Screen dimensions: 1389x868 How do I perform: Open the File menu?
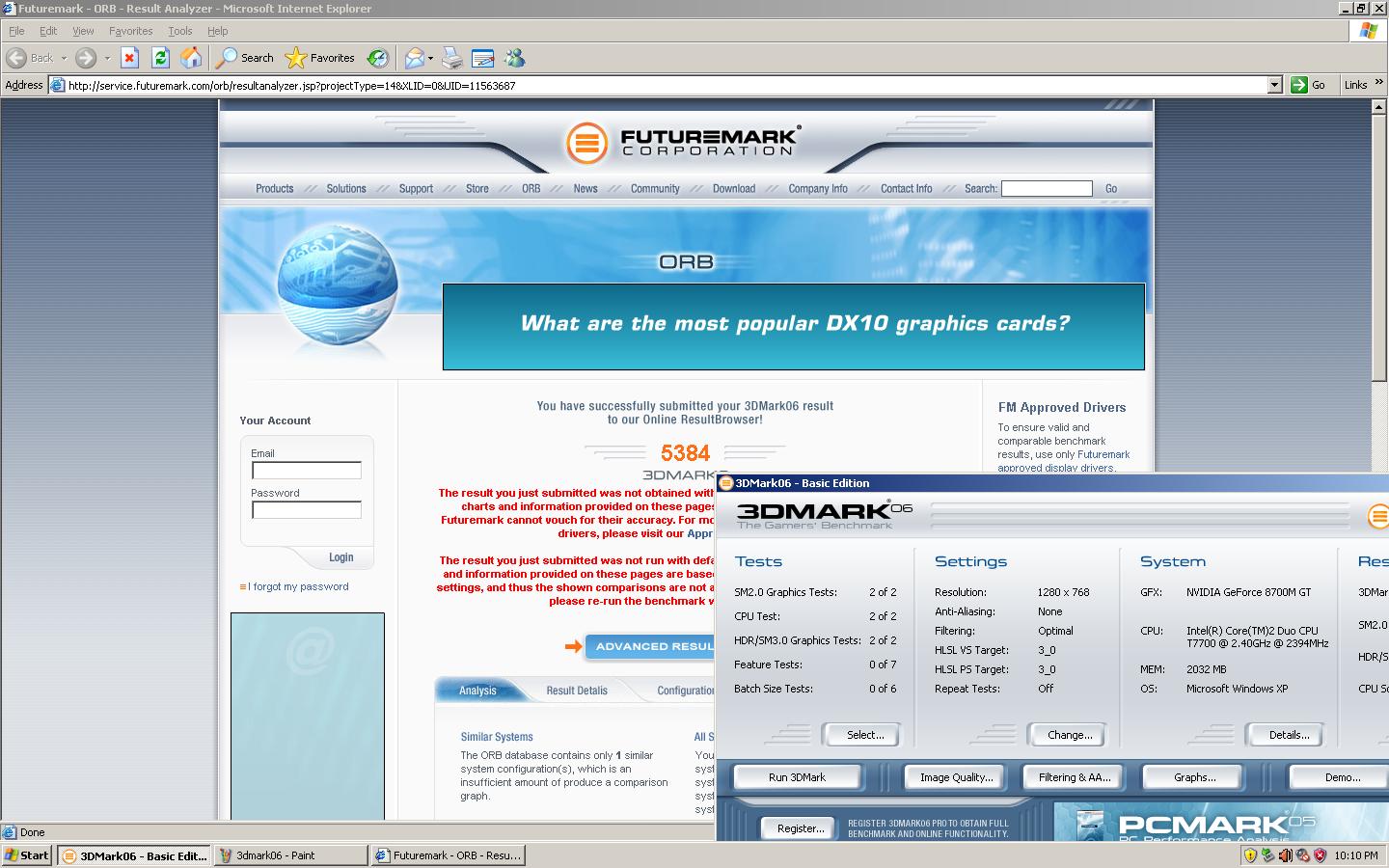[x=16, y=31]
